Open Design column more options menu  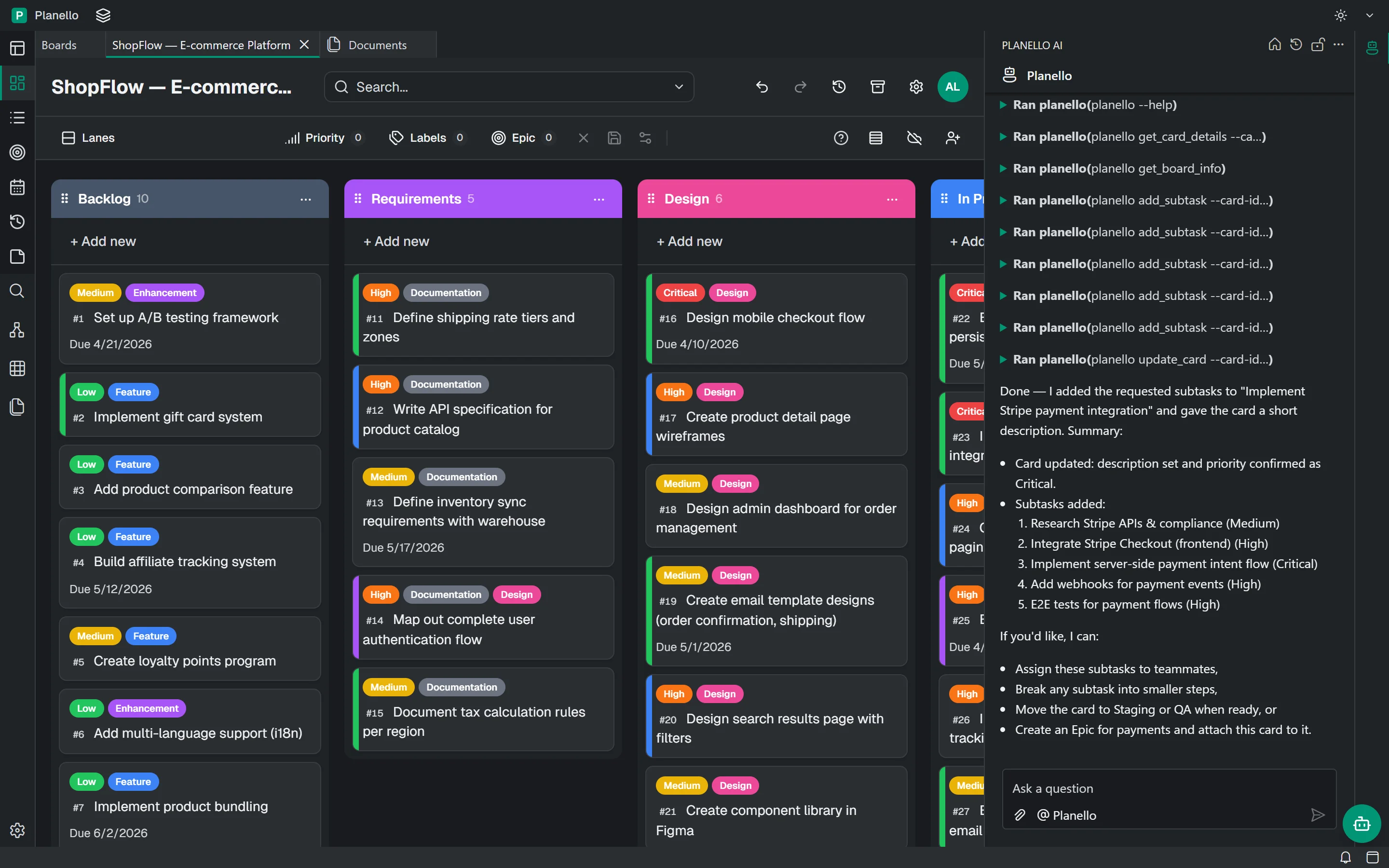(892, 199)
